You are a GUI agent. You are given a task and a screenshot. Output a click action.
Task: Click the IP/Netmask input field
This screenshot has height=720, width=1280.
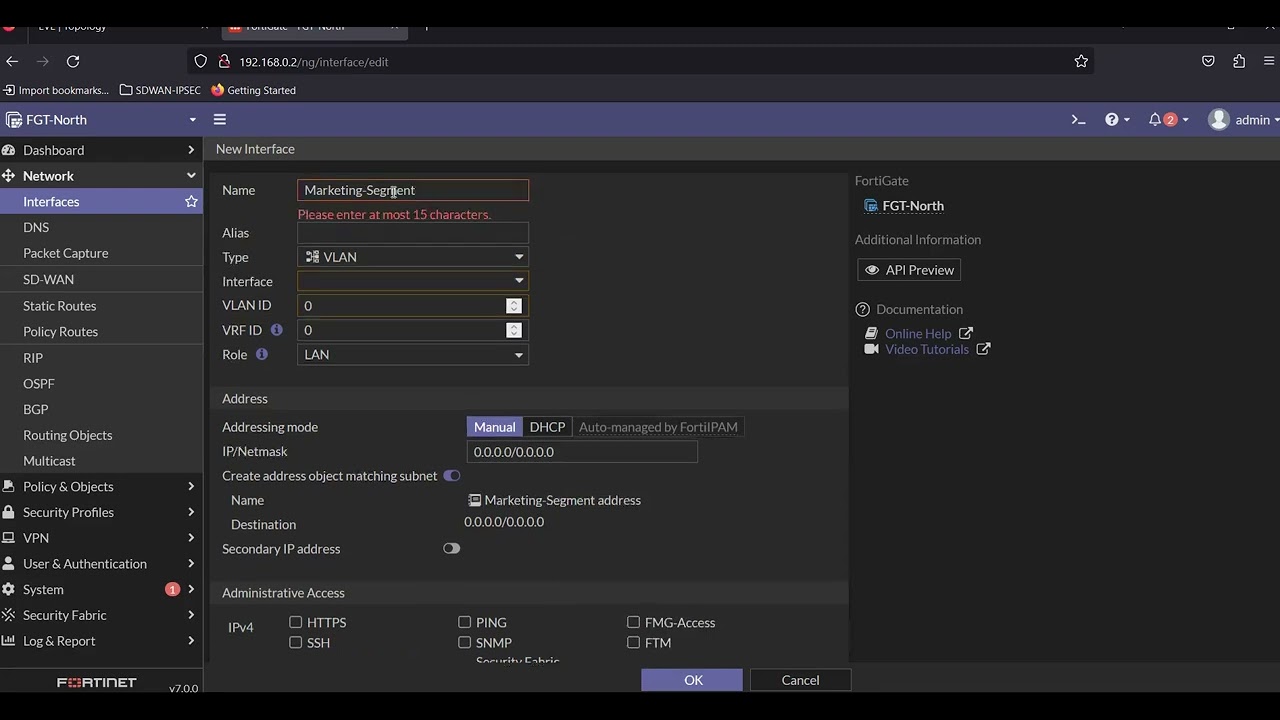[582, 452]
